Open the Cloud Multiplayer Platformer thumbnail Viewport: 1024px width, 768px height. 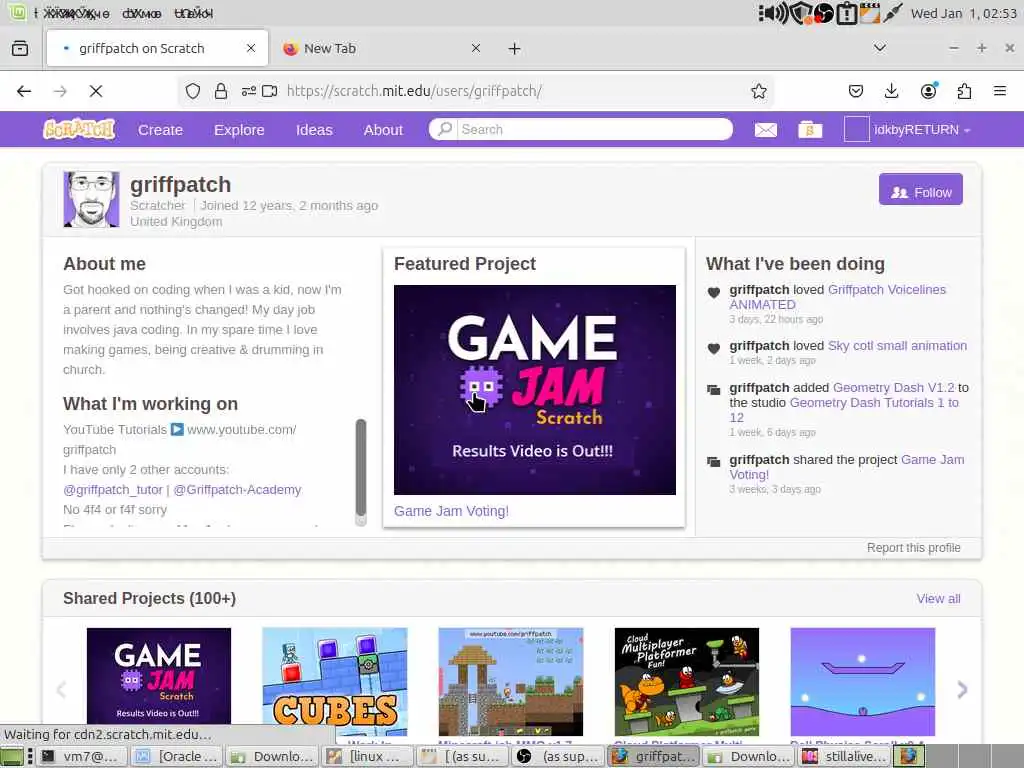pos(687,682)
